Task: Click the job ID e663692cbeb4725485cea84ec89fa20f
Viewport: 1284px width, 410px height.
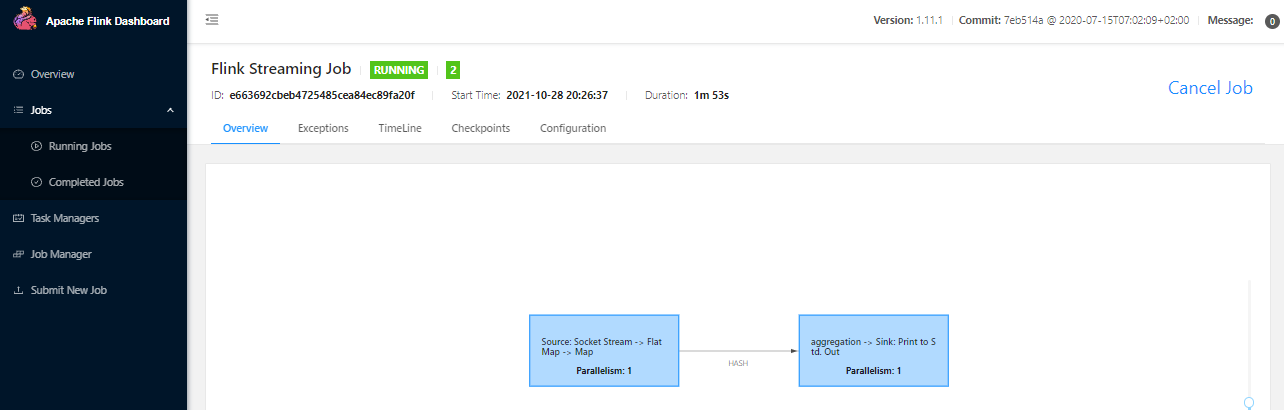Action: 322,95
